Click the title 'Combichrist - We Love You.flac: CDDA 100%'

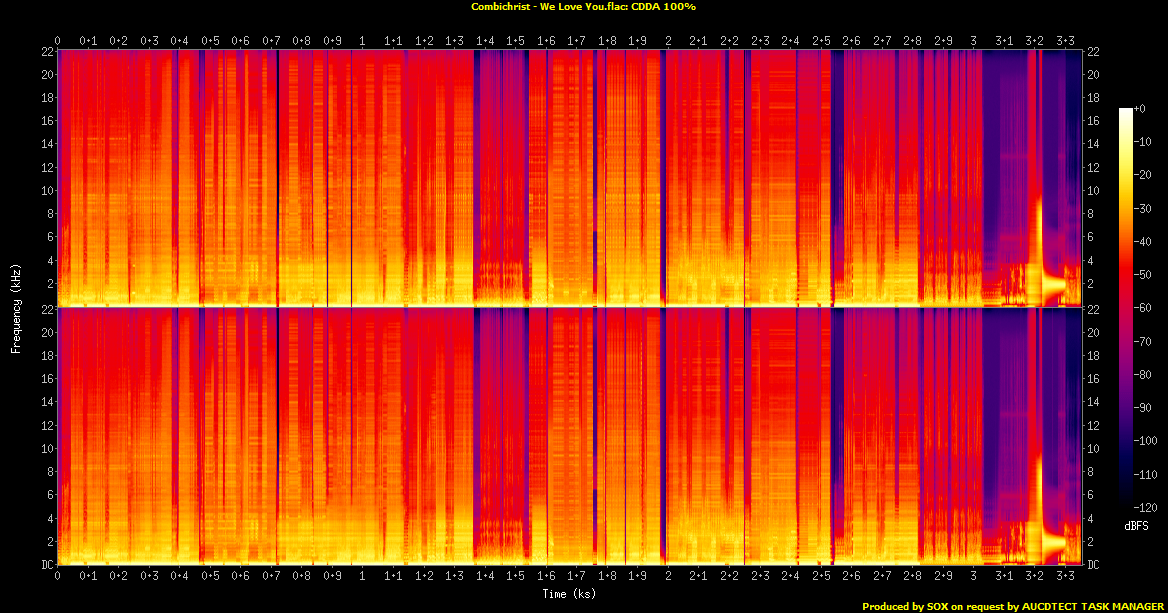pyautogui.click(x=583, y=7)
